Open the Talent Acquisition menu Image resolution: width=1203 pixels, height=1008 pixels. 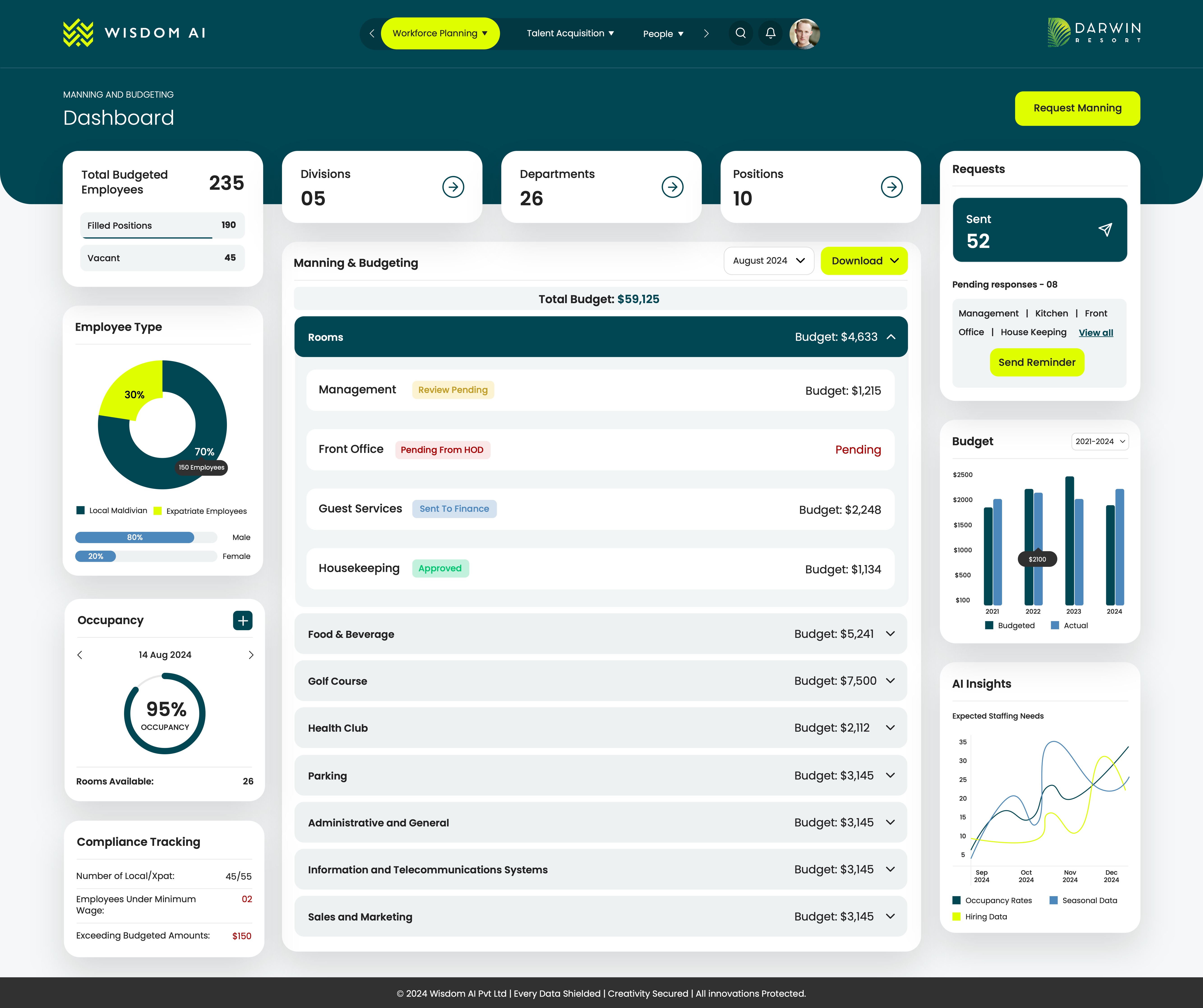point(570,33)
